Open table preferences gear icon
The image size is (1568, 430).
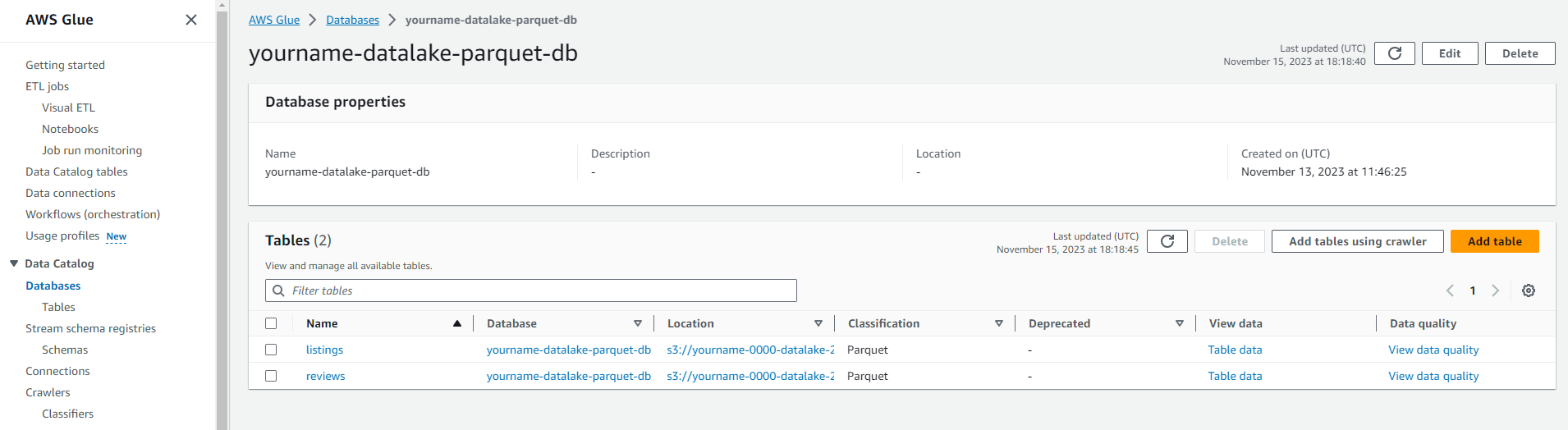click(1529, 290)
